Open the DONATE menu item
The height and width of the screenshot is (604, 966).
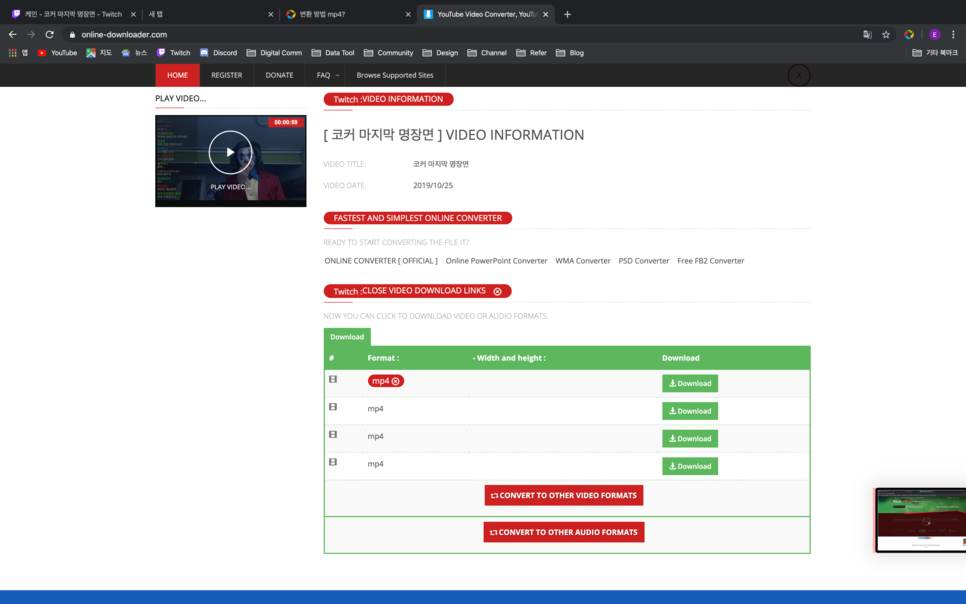pyautogui.click(x=279, y=75)
